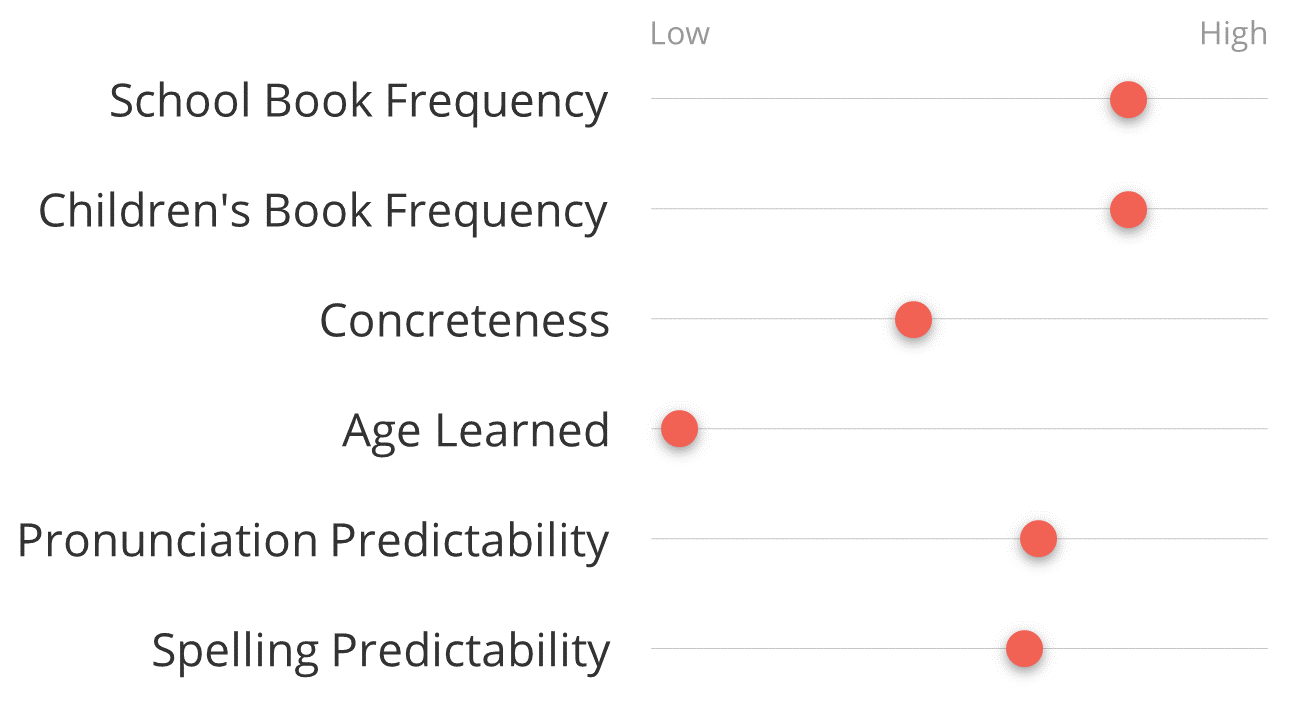Click the "Low" scale label
This screenshot has height=710, width=1302.
click(x=679, y=34)
